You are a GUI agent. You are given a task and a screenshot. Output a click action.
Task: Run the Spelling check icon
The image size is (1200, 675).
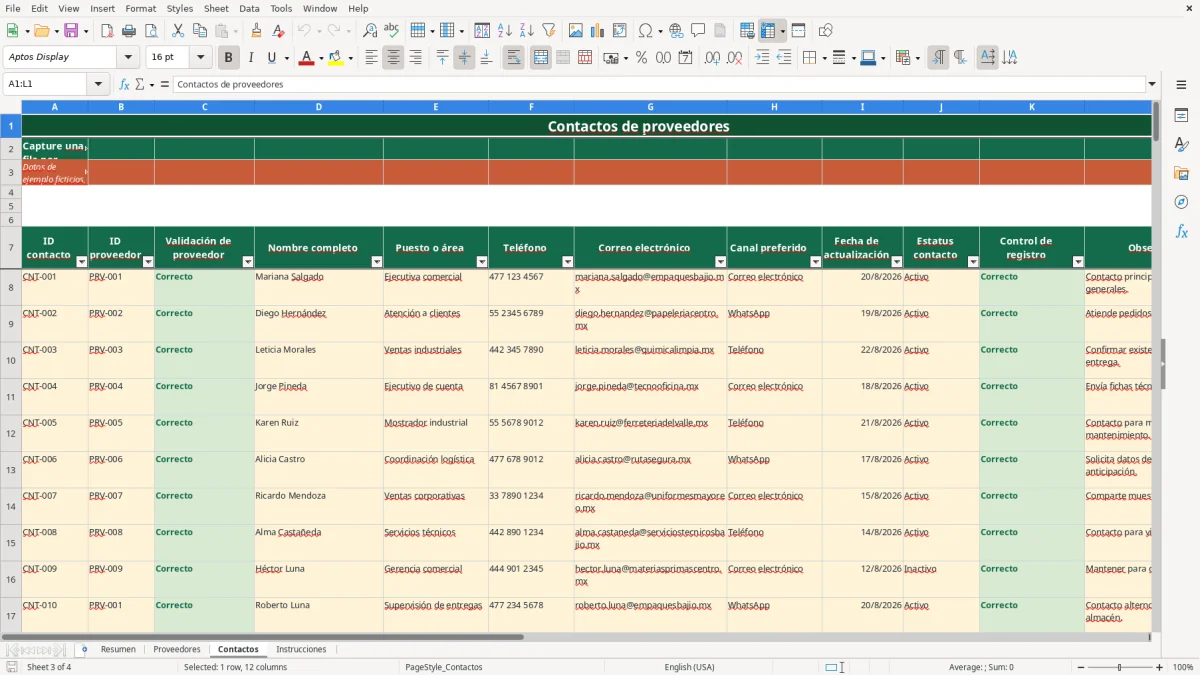[392, 31]
